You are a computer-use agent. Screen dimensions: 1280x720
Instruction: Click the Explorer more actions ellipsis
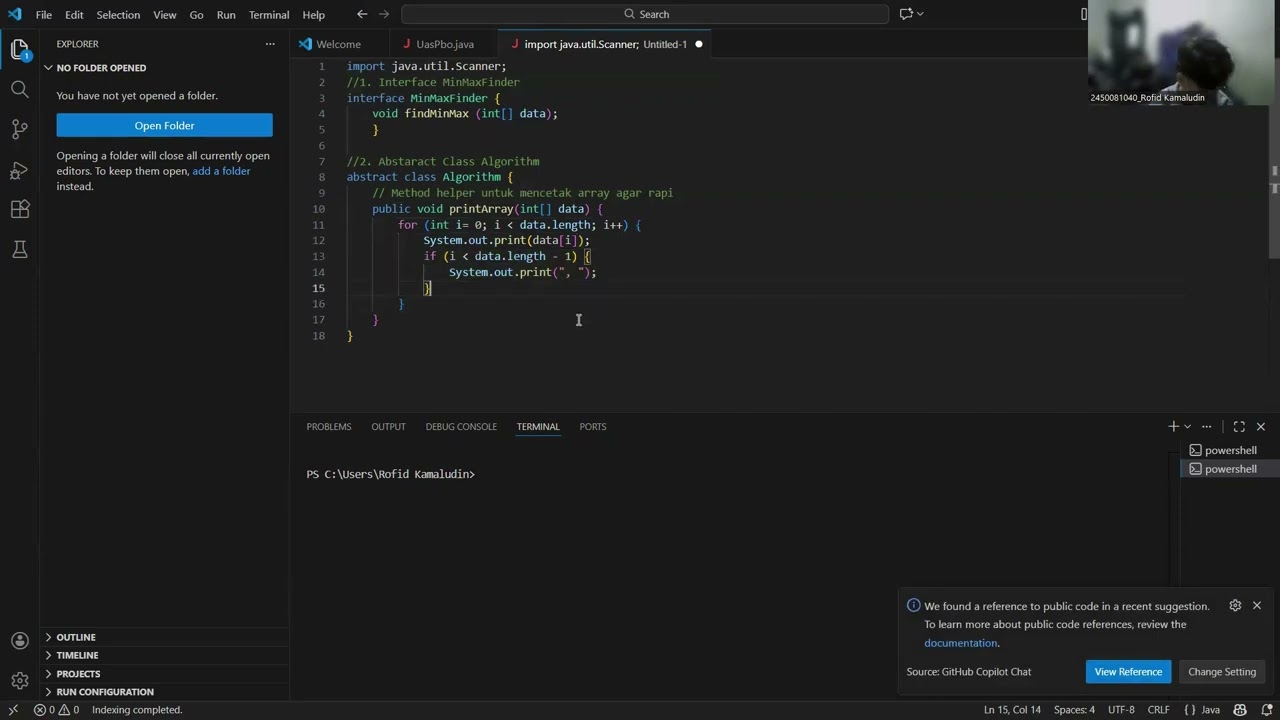269,44
